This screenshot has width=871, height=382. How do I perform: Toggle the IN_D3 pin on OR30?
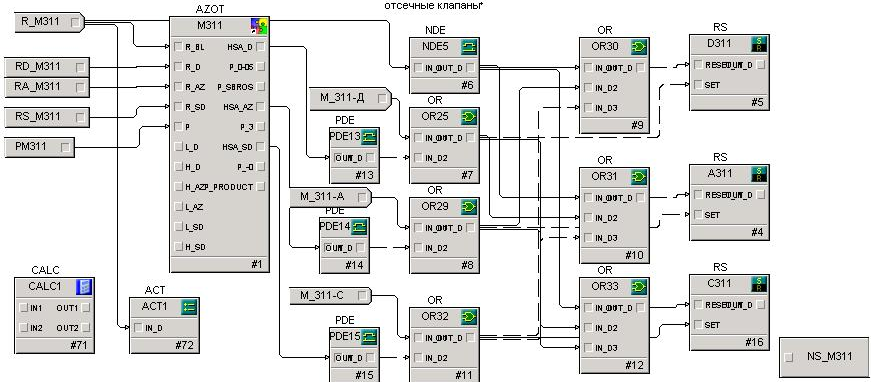click(x=588, y=108)
